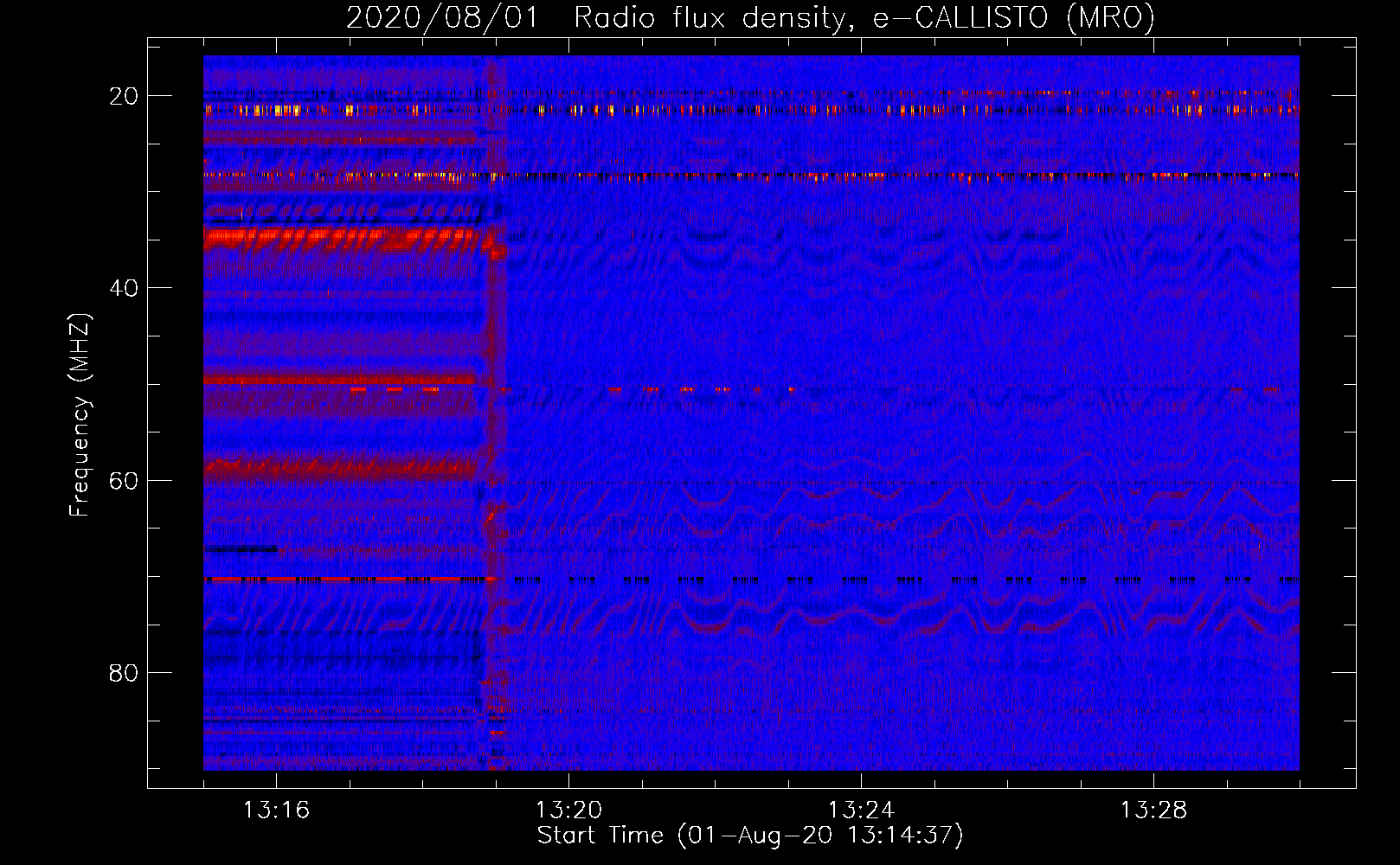Click the '60' frequency tick label
Viewport: 1400px width, 865px height.
coord(124,480)
